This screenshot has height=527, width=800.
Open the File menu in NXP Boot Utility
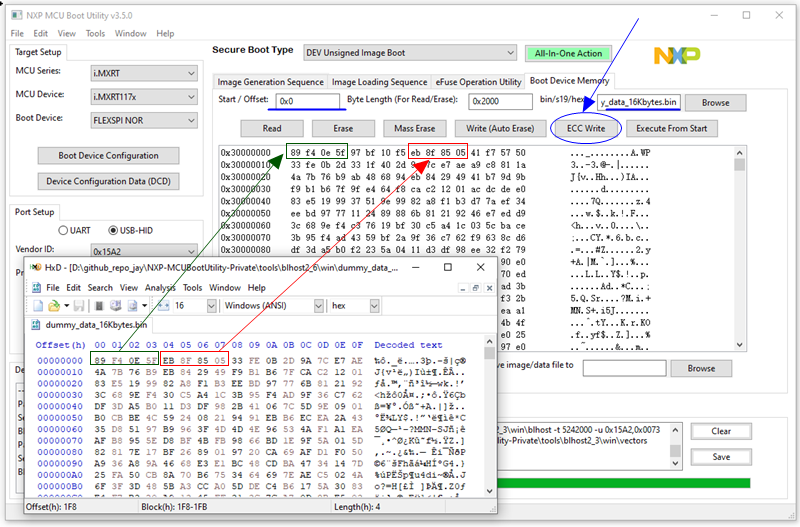pos(17,33)
